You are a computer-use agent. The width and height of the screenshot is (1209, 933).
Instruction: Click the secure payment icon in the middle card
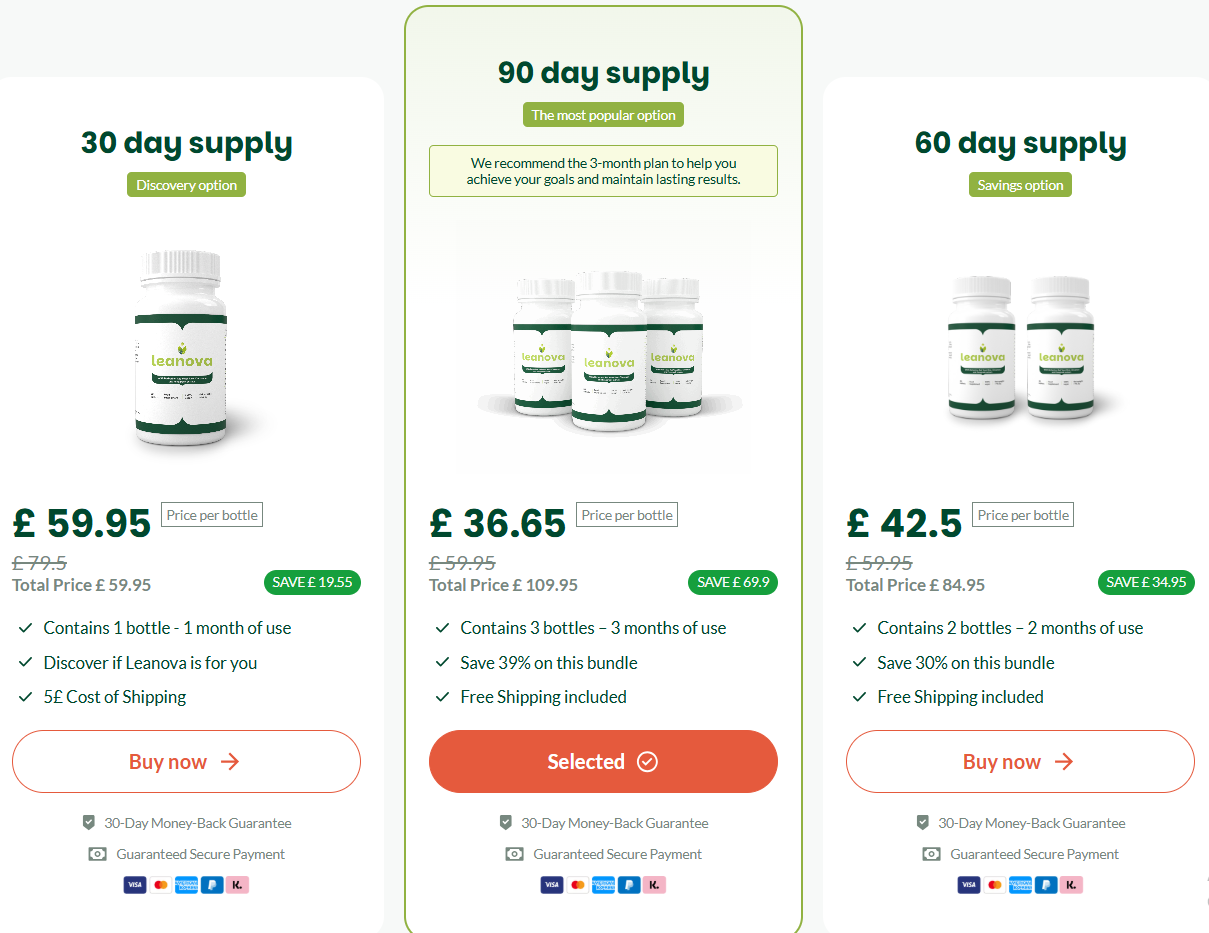[514, 854]
